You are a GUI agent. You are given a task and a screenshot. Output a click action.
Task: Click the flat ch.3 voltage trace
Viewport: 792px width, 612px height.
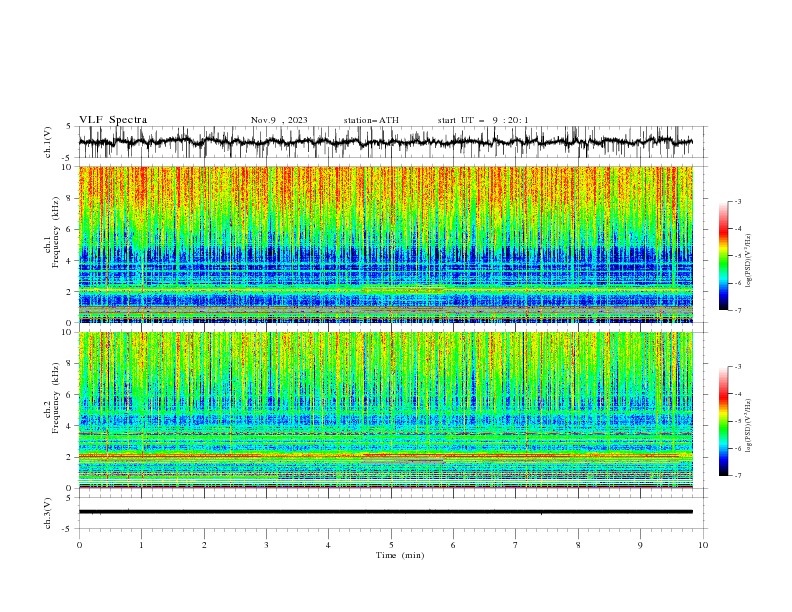[385, 512]
